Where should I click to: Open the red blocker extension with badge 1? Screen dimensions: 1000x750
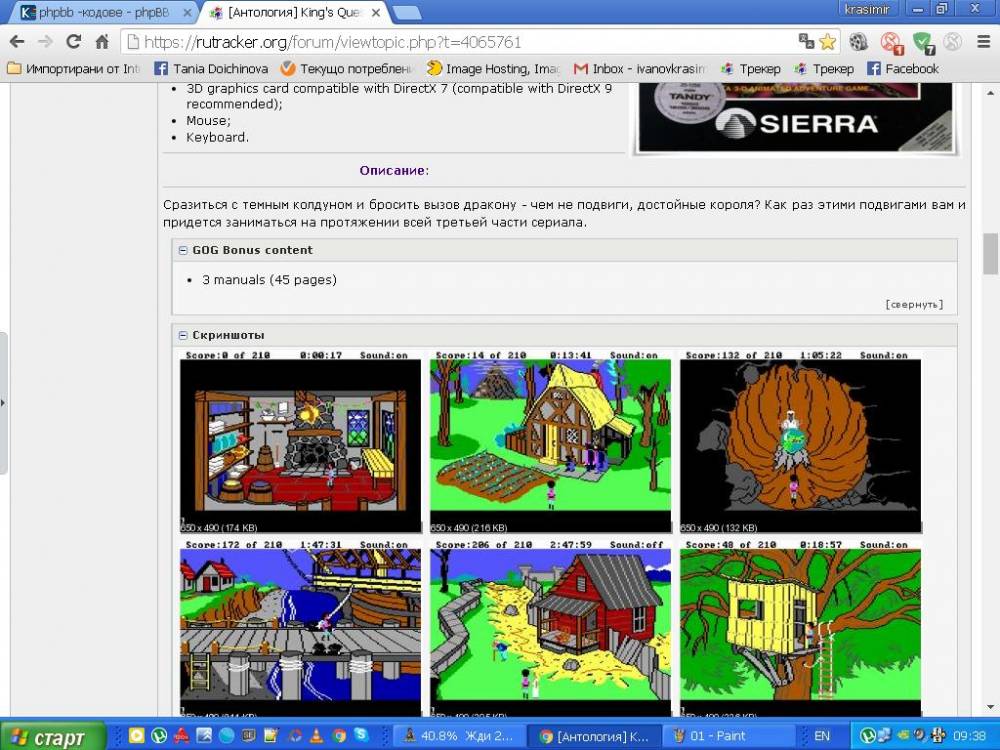coord(891,43)
